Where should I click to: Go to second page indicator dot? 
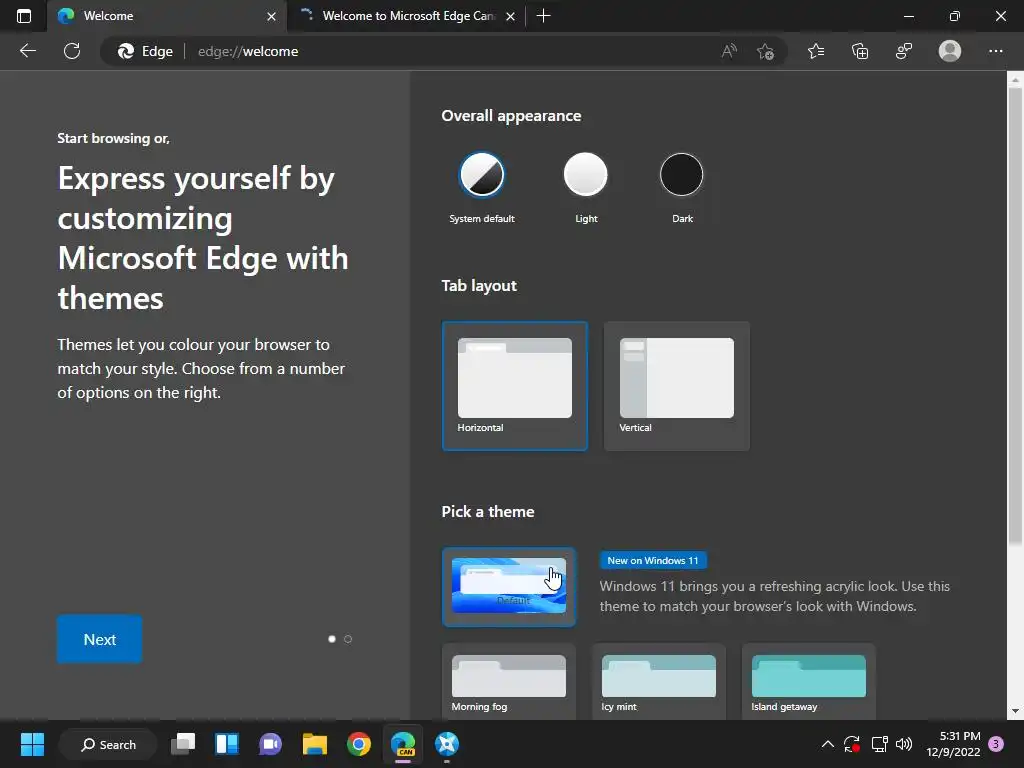[348, 639]
